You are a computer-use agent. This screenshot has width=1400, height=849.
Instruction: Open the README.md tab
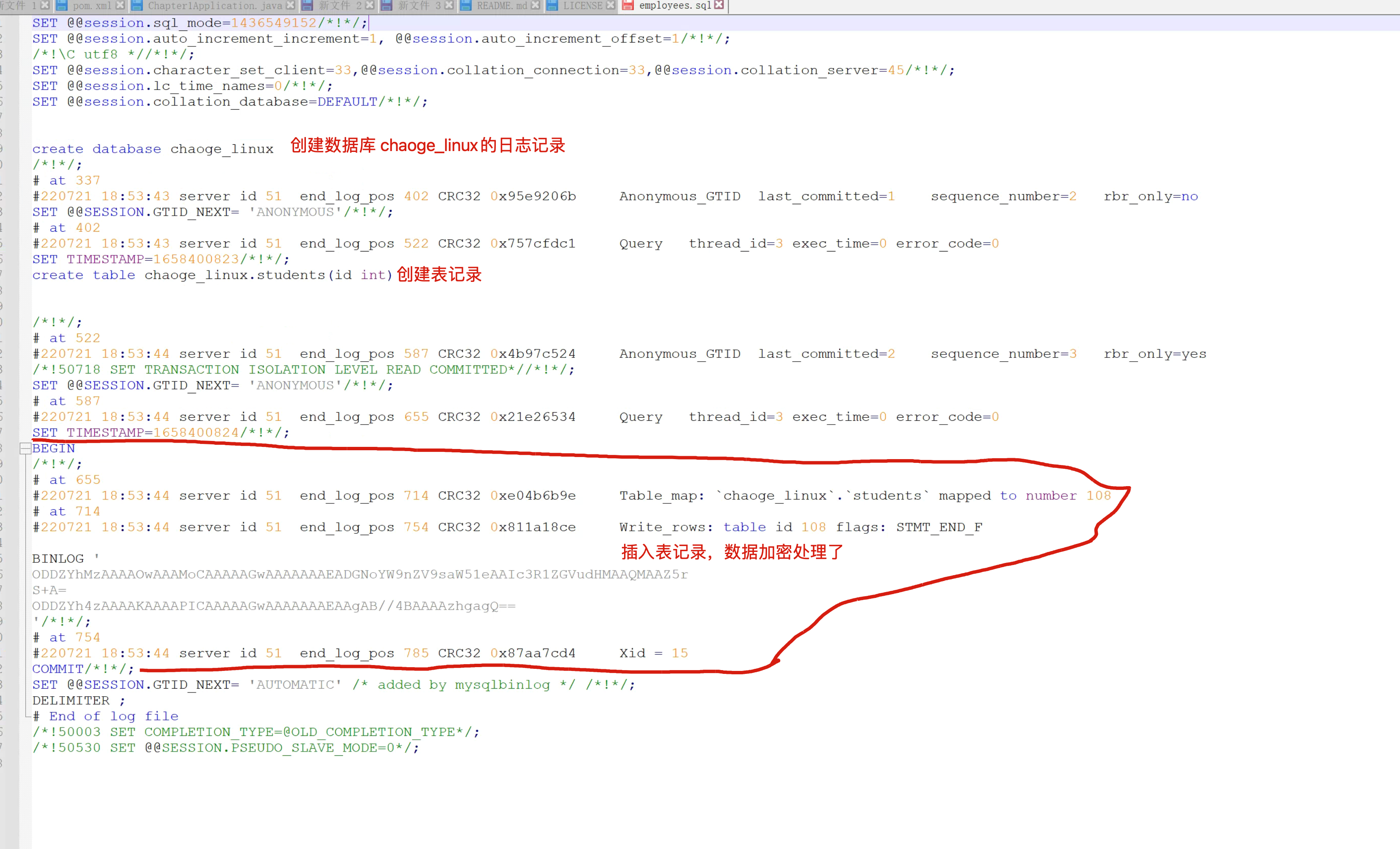coord(502,5)
